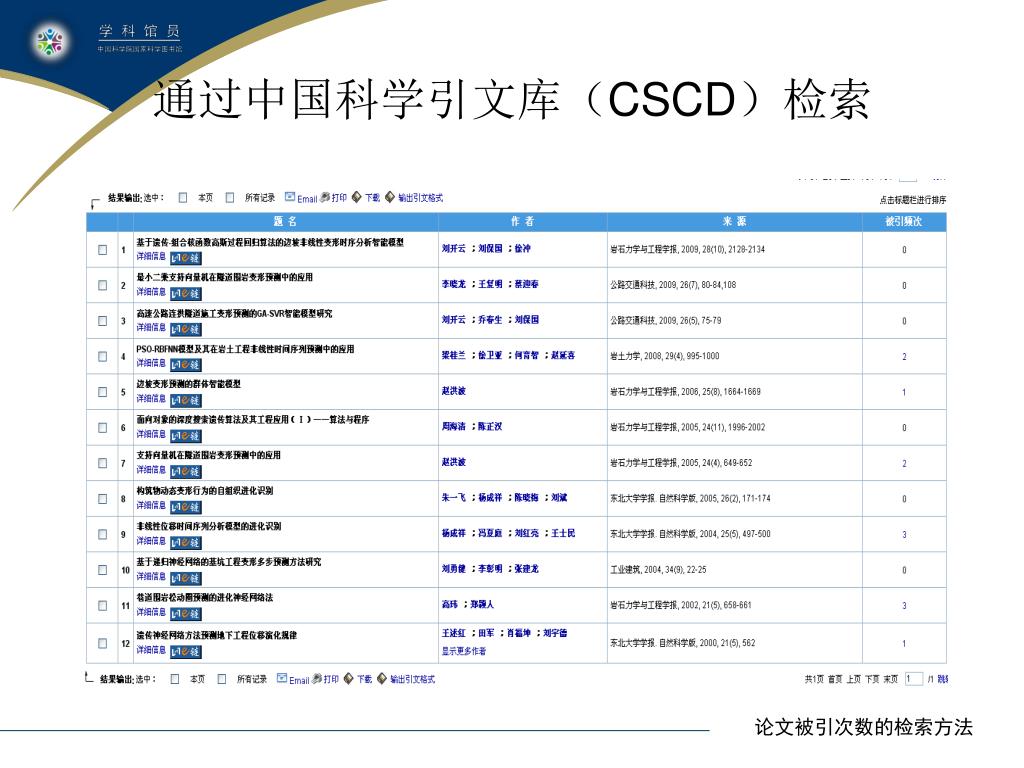
Task: Click the Email icon in the lower output bar
Action: [282, 679]
